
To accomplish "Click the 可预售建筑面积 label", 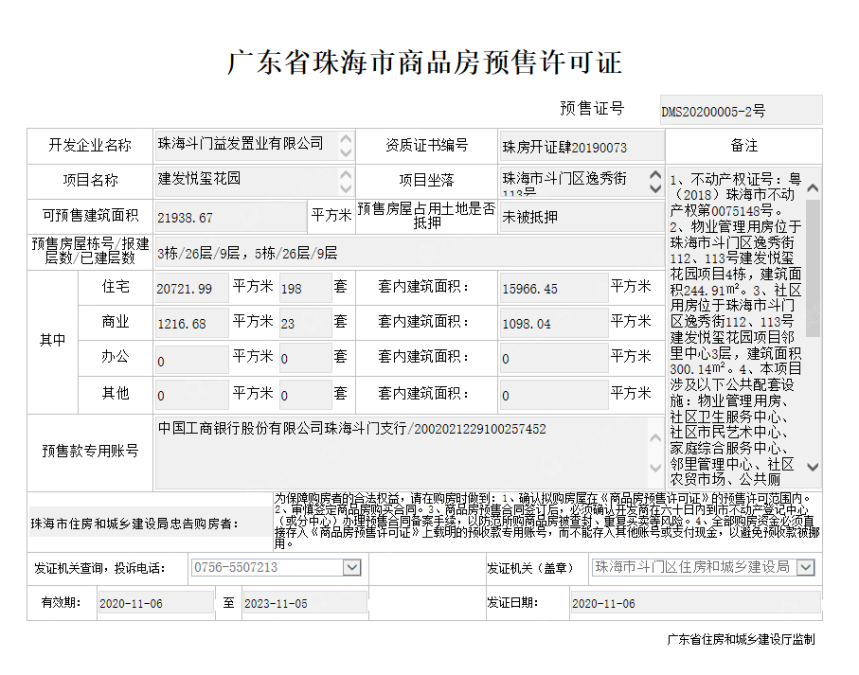I will click(x=90, y=216).
